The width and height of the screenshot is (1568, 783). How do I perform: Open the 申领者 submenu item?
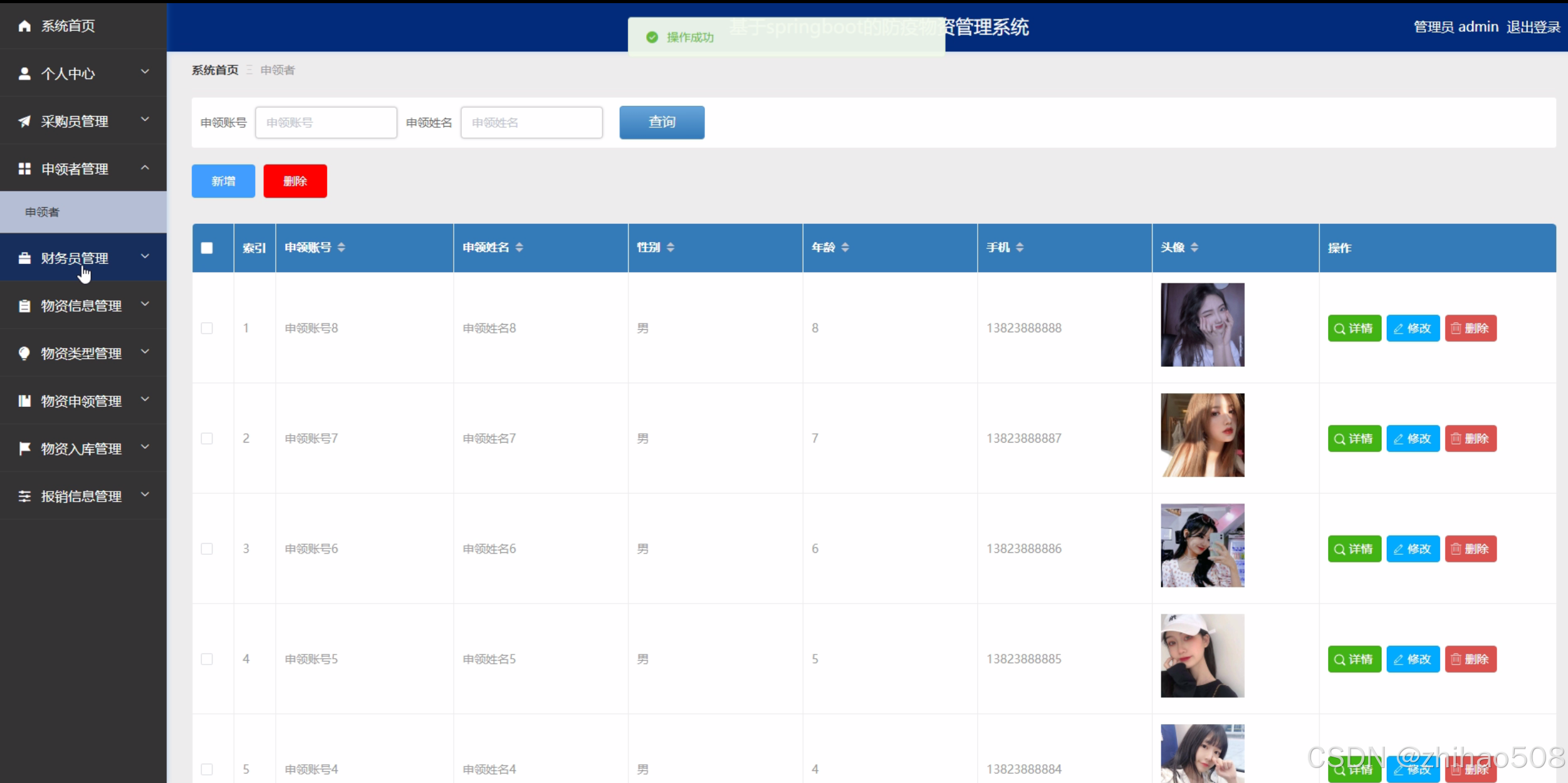43,212
